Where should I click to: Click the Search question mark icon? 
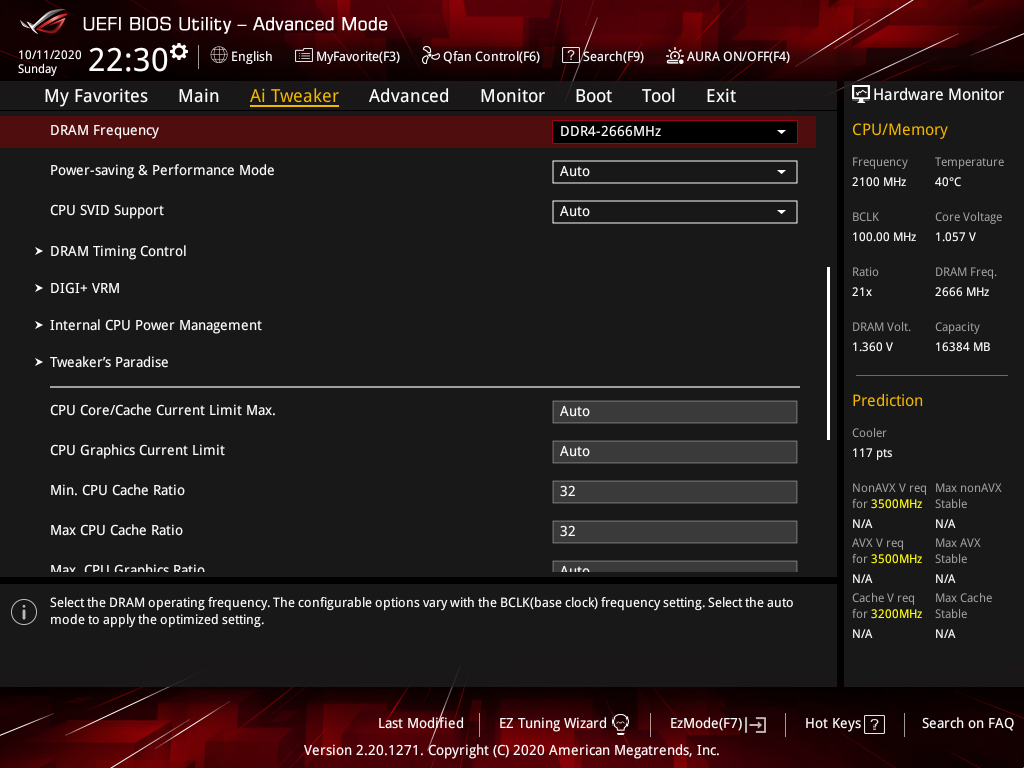(570, 56)
